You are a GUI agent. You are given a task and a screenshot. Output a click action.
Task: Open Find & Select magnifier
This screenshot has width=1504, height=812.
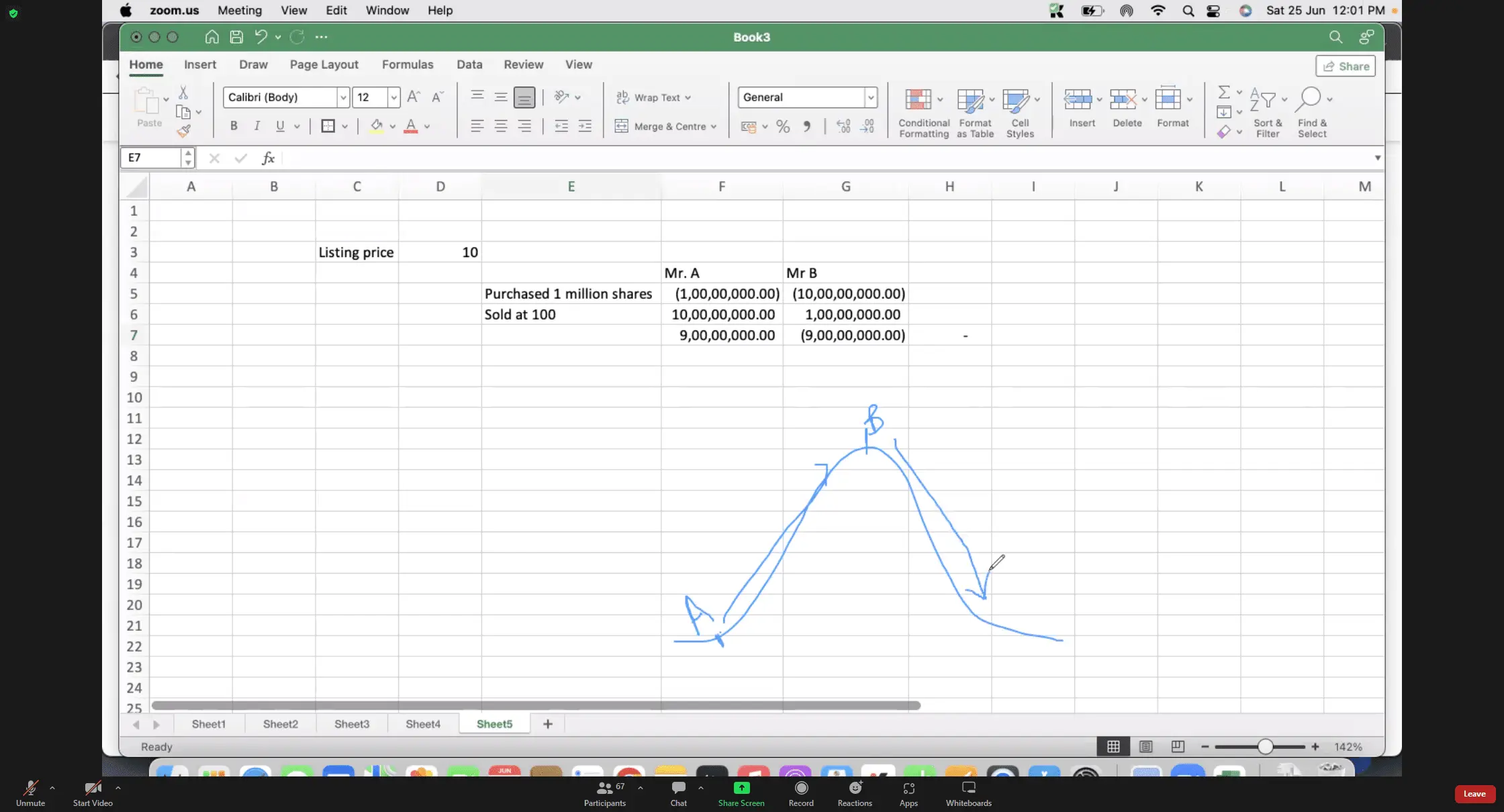coord(1310,99)
